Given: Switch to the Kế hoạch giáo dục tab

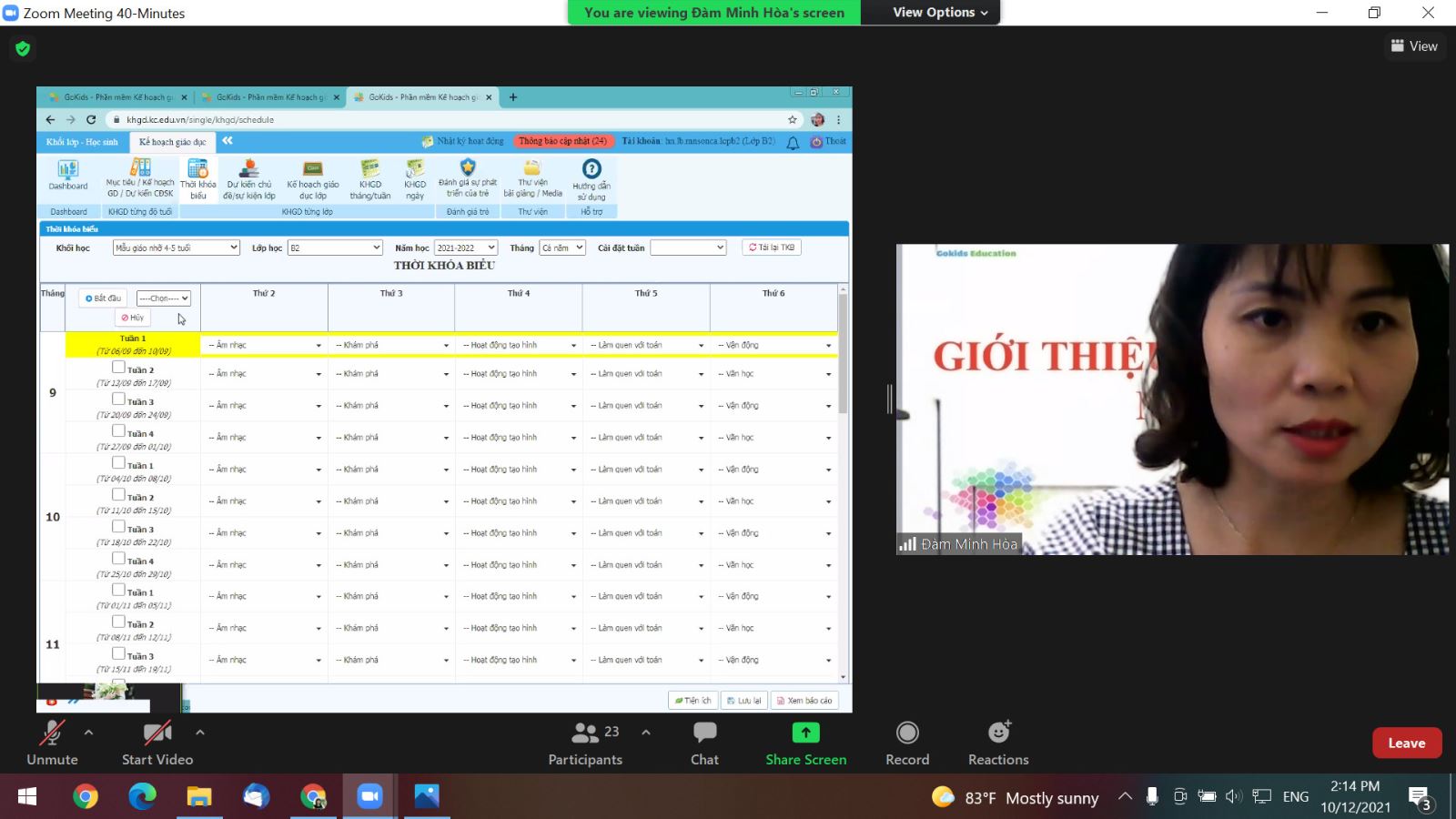Looking at the screenshot, I should [172, 142].
